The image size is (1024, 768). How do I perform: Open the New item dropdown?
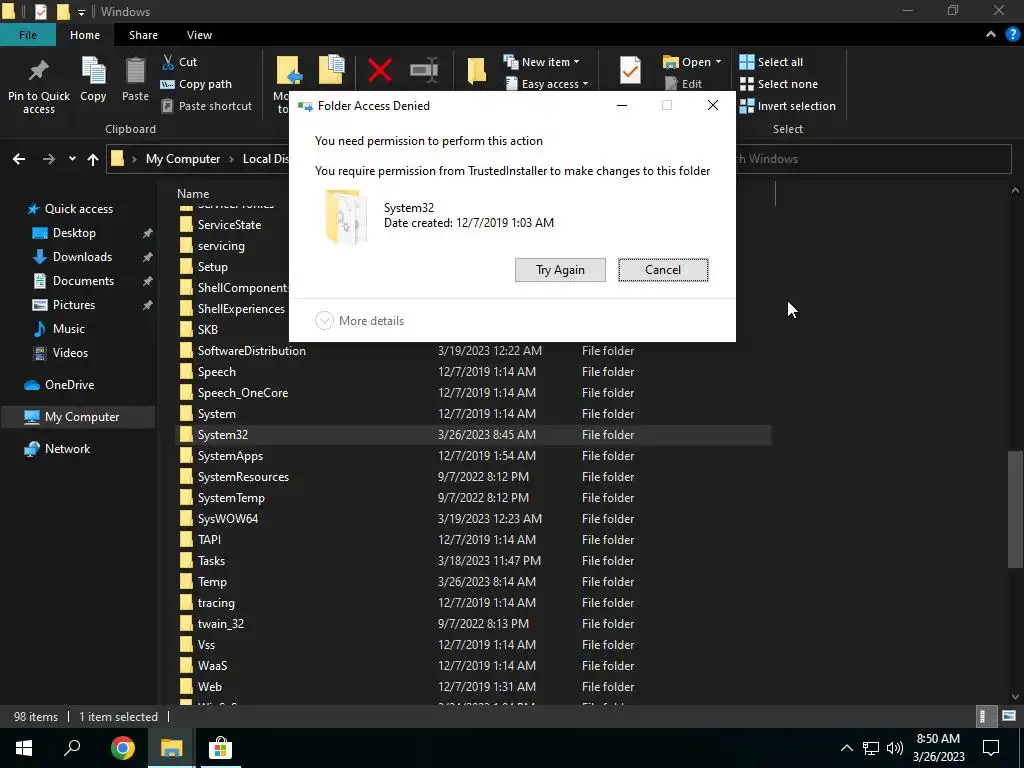tap(541, 62)
